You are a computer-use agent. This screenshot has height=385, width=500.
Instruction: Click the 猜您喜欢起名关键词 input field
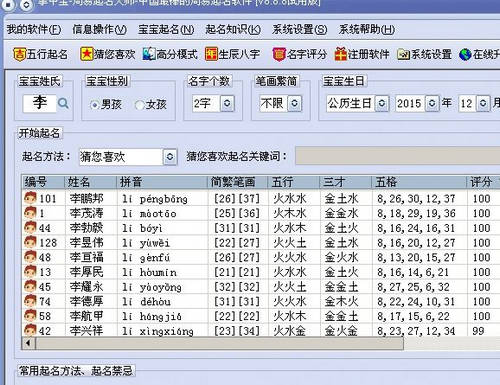(398, 156)
